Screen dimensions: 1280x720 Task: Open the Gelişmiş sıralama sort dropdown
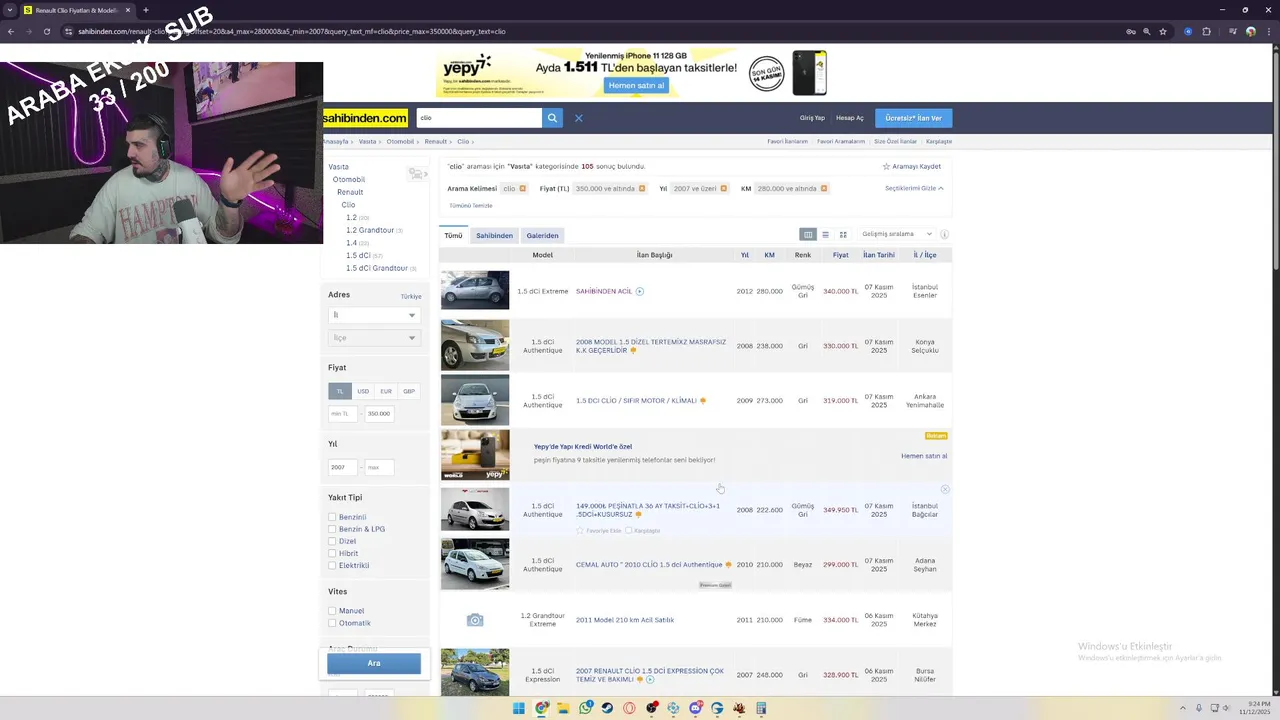tap(896, 234)
